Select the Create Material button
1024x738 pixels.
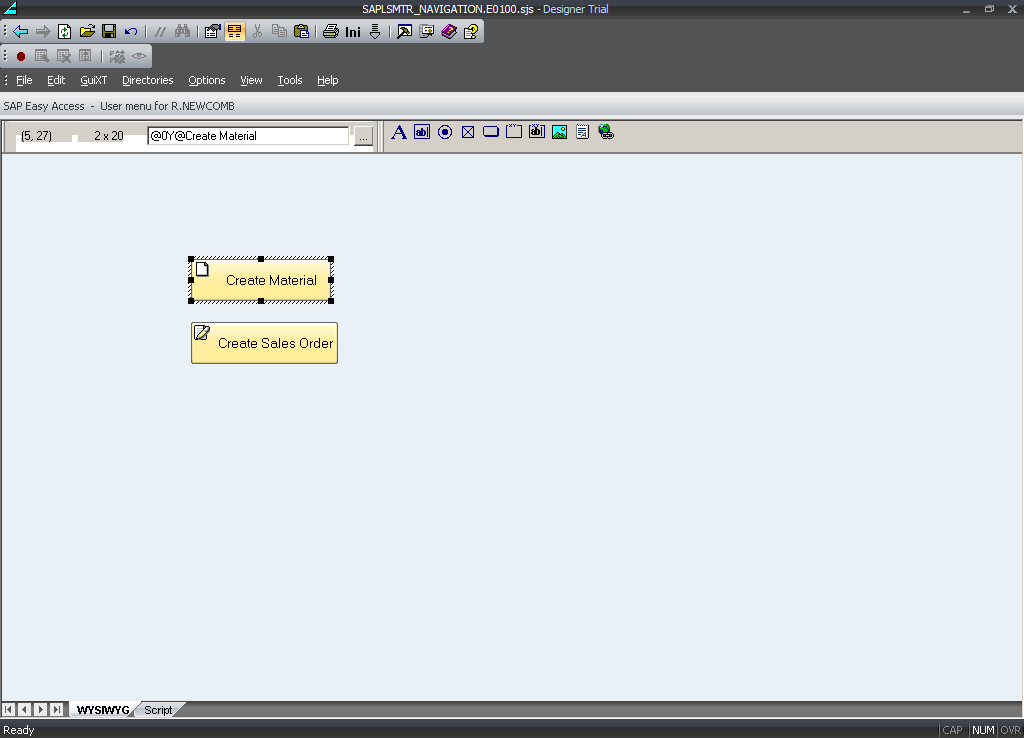tap(261, 280)
